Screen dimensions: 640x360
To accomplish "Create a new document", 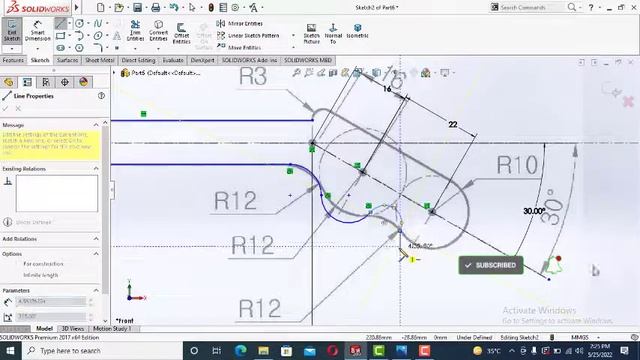I will tap(100, 7).
